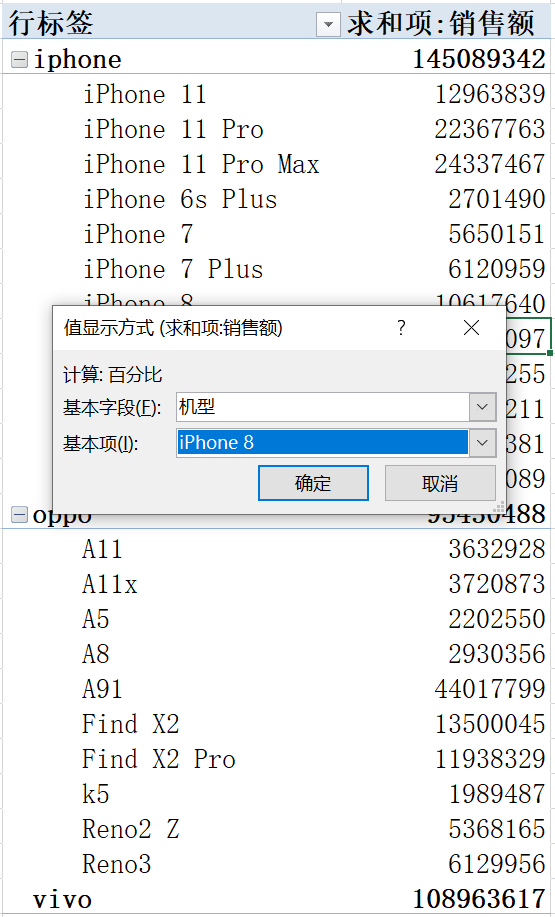Click the 确定 button
555x917 pixels.
(x=313, y=483)
